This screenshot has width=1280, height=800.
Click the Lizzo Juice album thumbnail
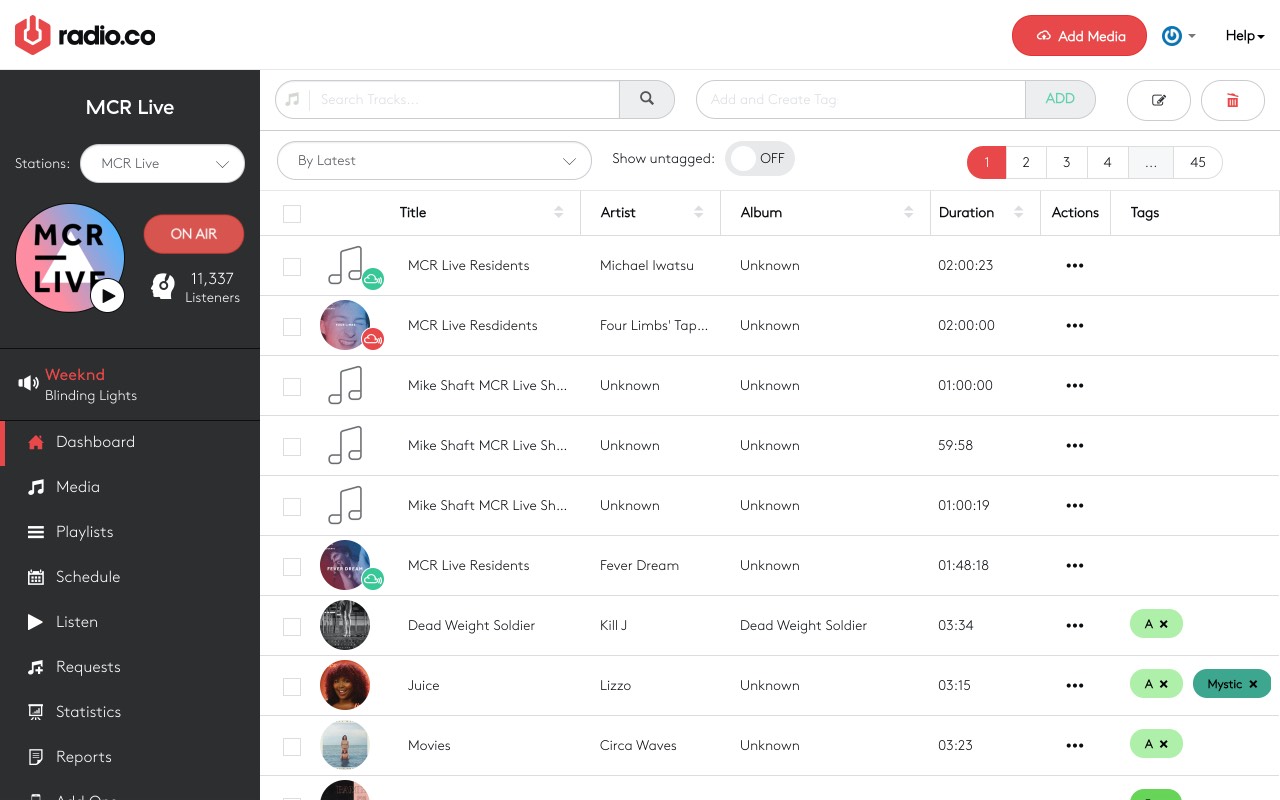click(345, 685)
